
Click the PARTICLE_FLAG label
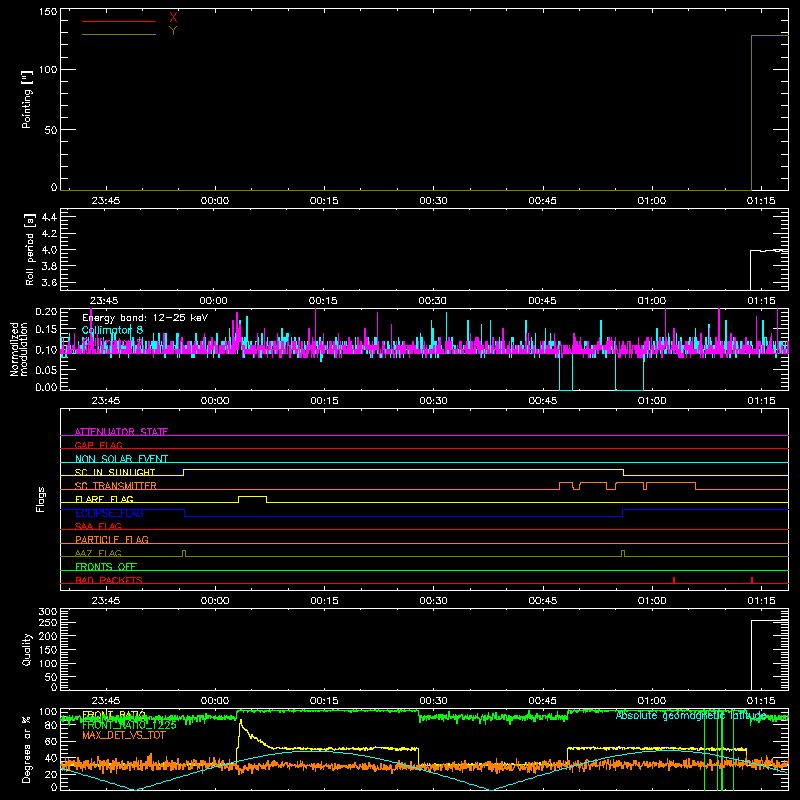click(x=112, y=539)
